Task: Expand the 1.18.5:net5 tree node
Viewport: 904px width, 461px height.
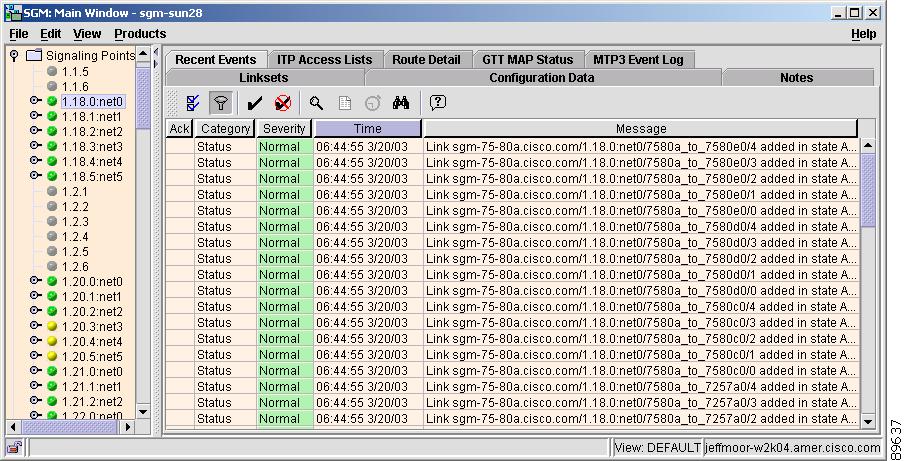Action: point(35,175)
